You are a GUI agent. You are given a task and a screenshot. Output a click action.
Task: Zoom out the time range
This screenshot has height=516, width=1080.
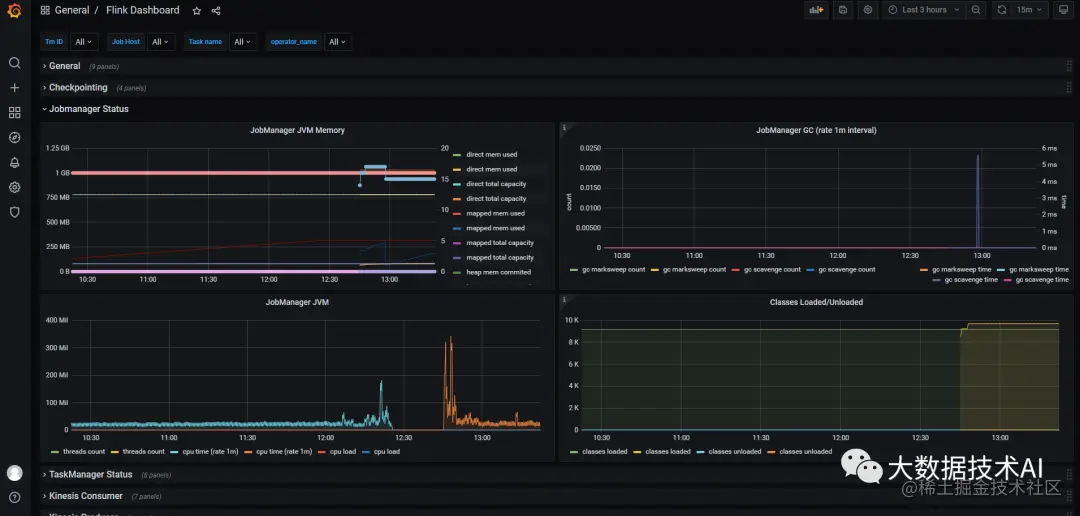point(976,10)
